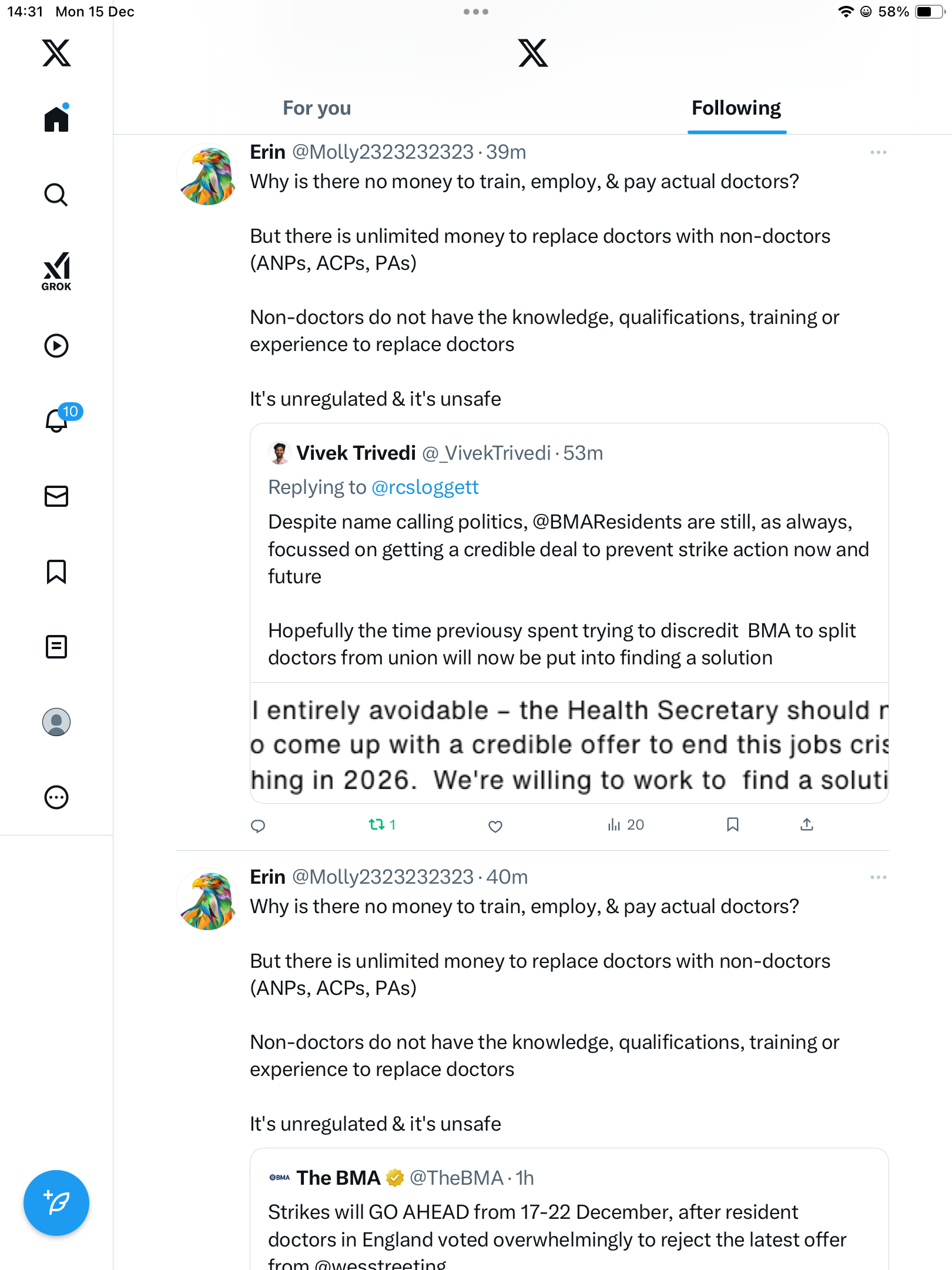Open Bookmarks from the sidebar
This screenshot has height=1270, width=952.
click(x=56, y=571)
